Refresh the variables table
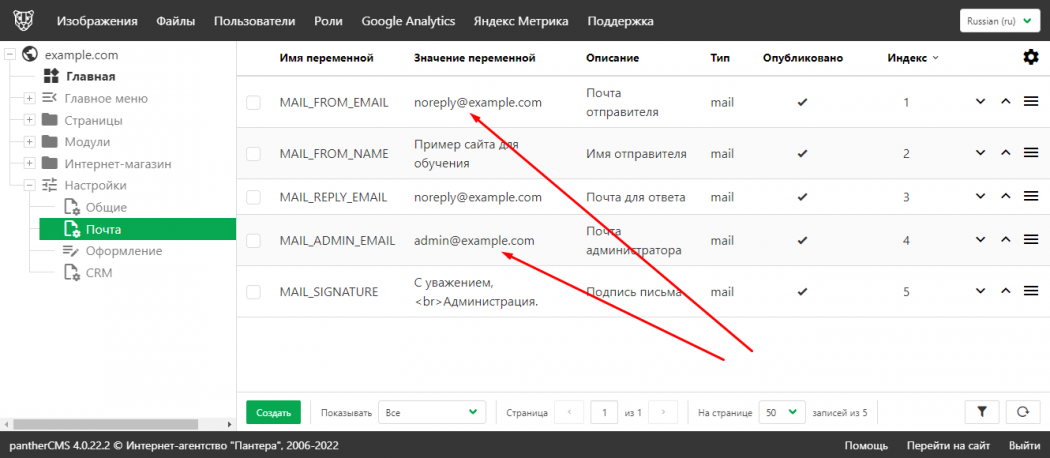 tap(1022, 412)
